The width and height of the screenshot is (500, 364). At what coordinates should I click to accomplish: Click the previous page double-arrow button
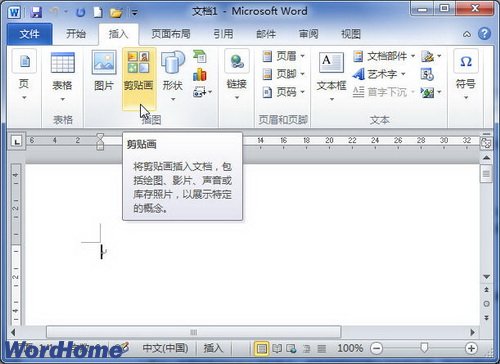[486, 289]
